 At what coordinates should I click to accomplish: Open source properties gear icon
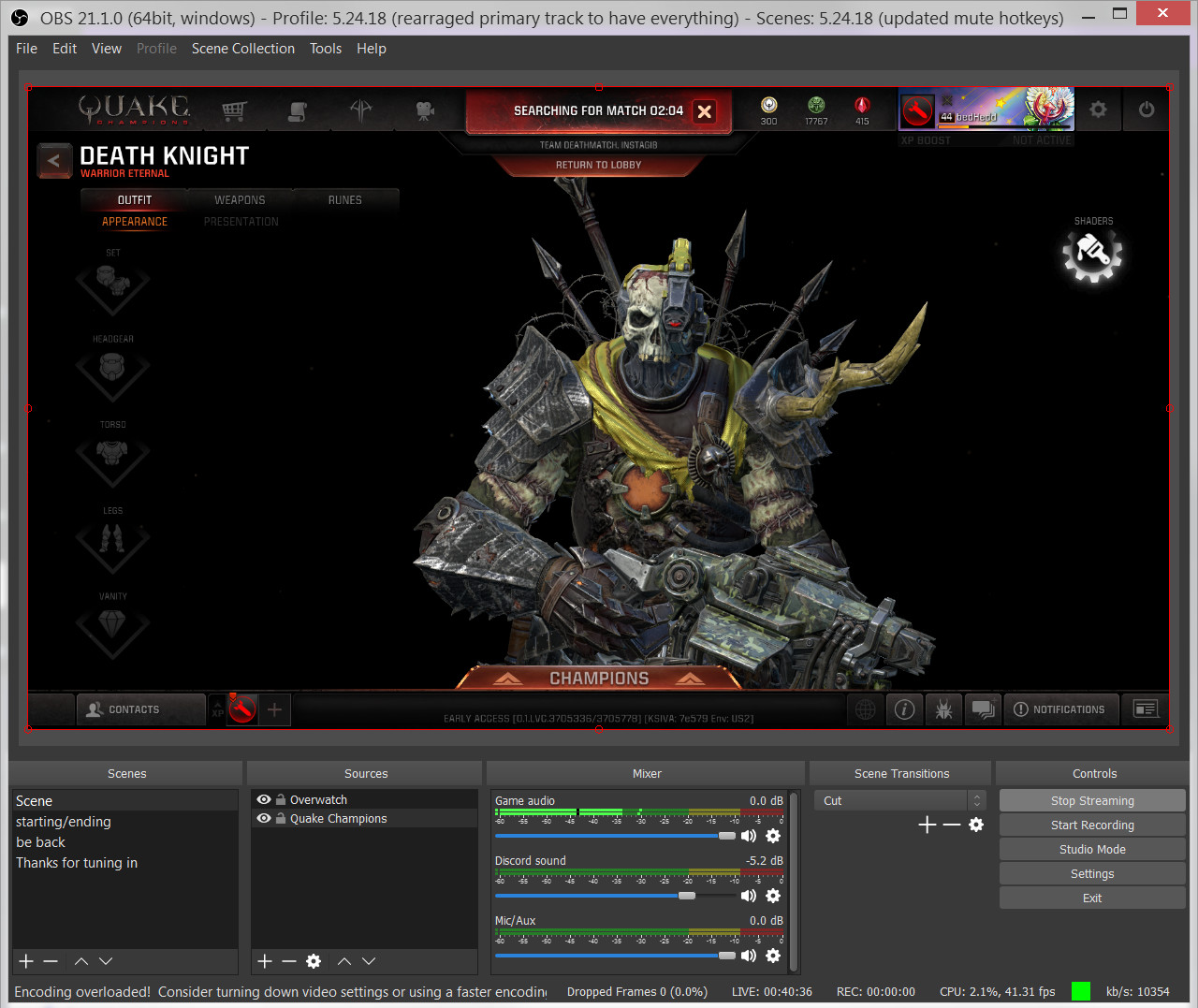[314, 961]
